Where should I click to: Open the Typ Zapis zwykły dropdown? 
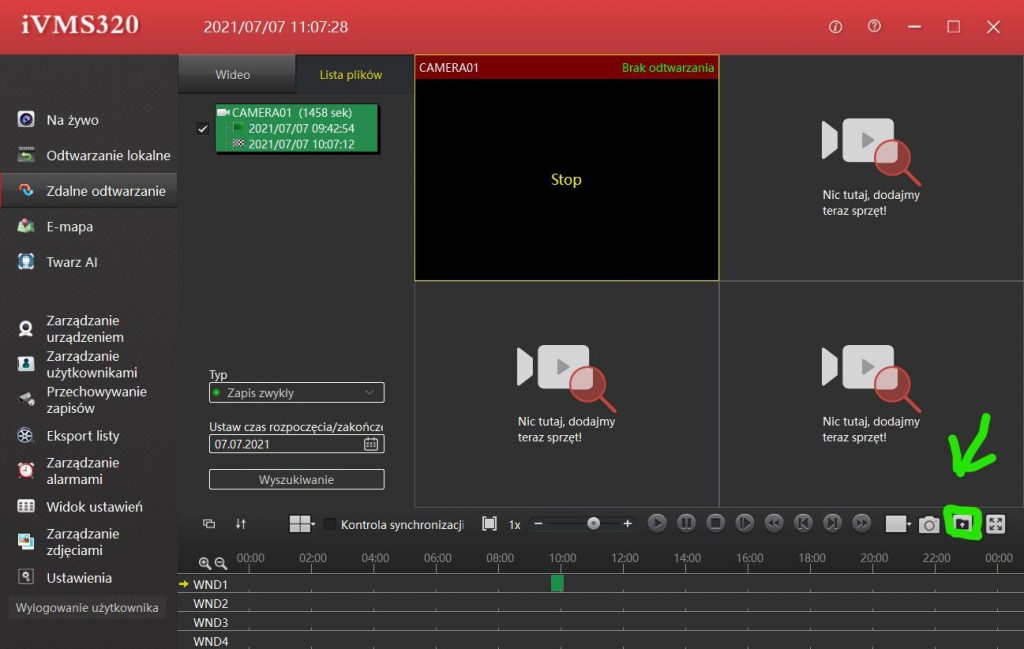(296, 393)
